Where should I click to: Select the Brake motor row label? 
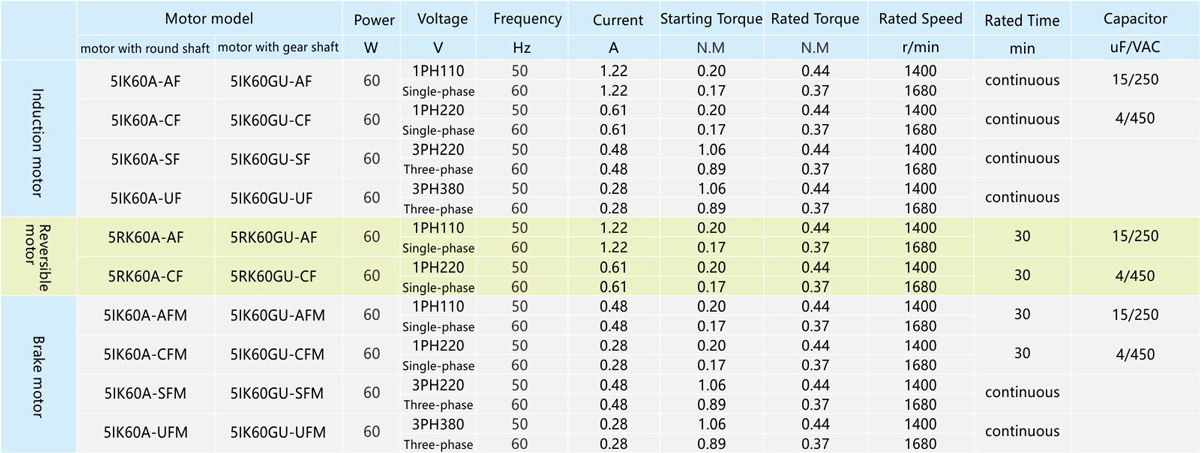tap(39, 373)
